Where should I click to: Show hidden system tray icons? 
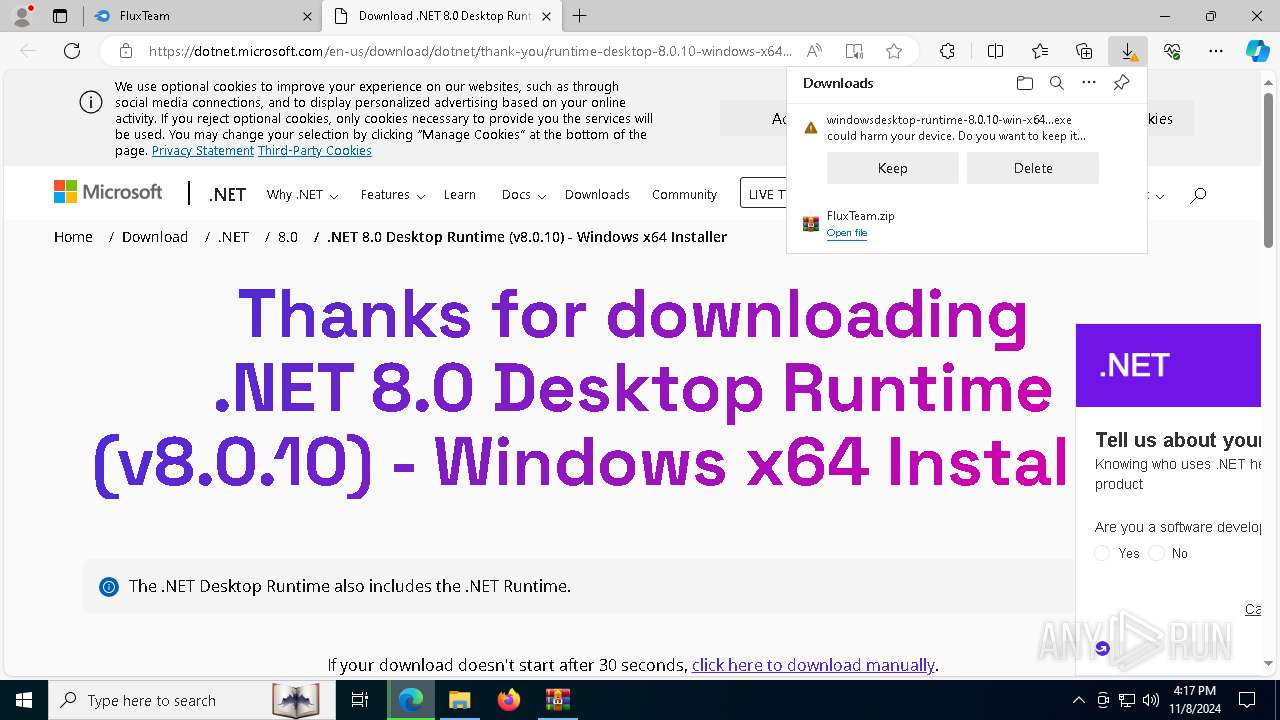coord(1078,700)
